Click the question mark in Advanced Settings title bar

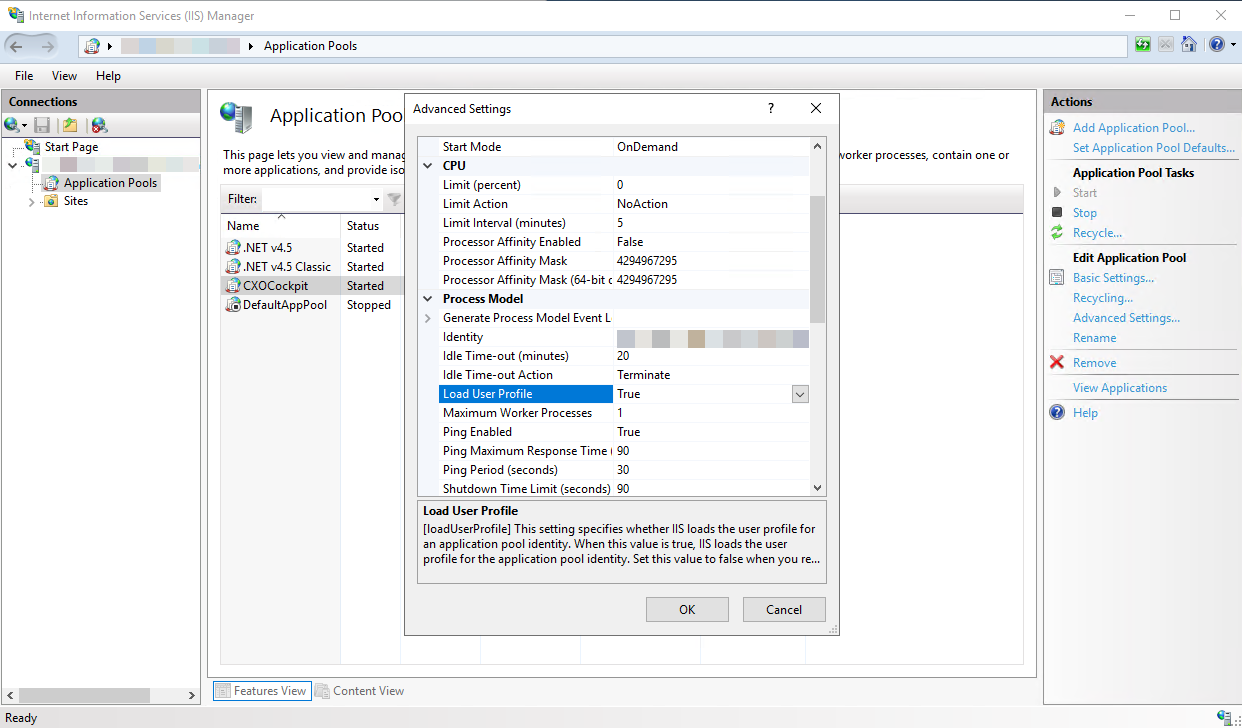coord(770,108)
